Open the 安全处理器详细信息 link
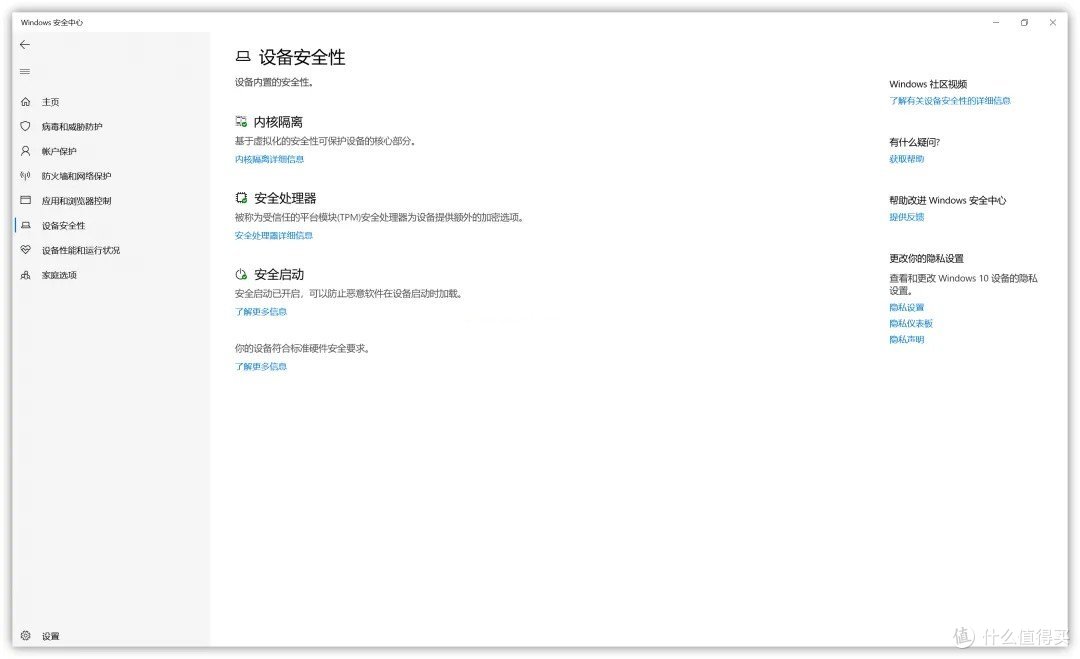Image resolution: width=1080 pixels, height=659 pixels. (x=273, y=236)
